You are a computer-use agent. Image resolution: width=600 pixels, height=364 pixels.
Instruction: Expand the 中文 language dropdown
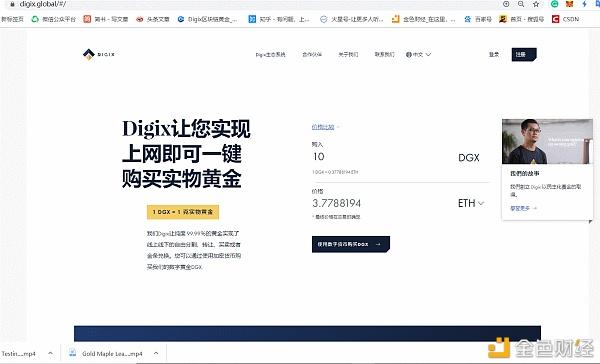(418, 54)
